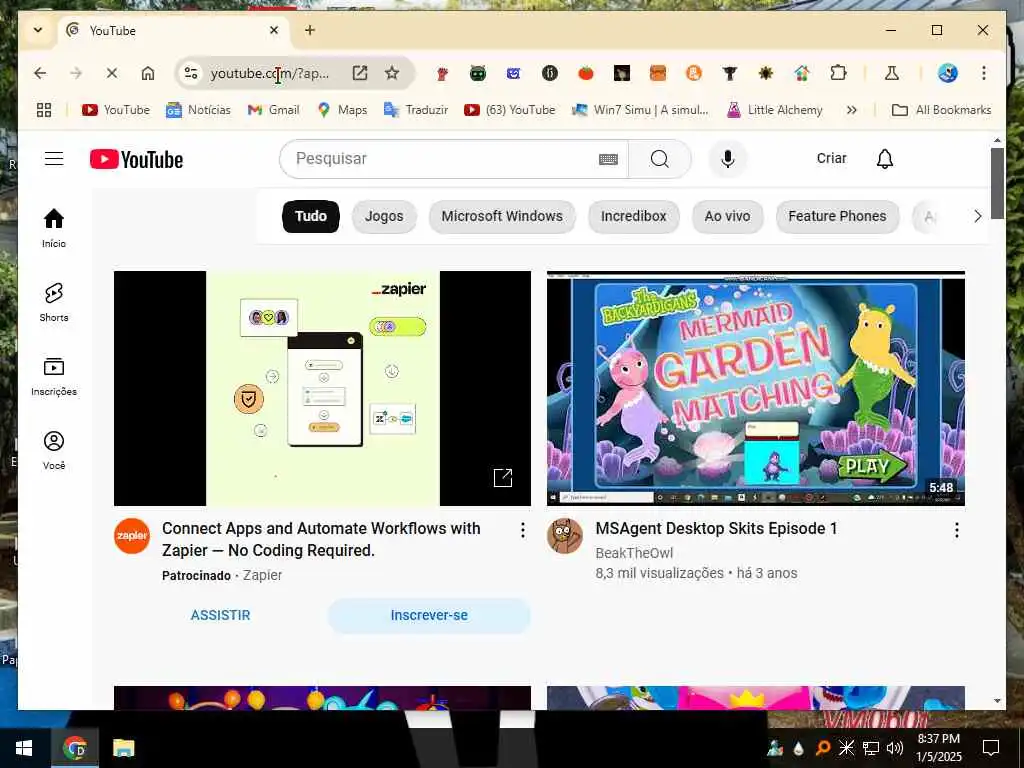The height and width of the screenshot is (768, 1024).
Task: Click Inscrever-se on the Zapier ad
Action: coord(429,615)
